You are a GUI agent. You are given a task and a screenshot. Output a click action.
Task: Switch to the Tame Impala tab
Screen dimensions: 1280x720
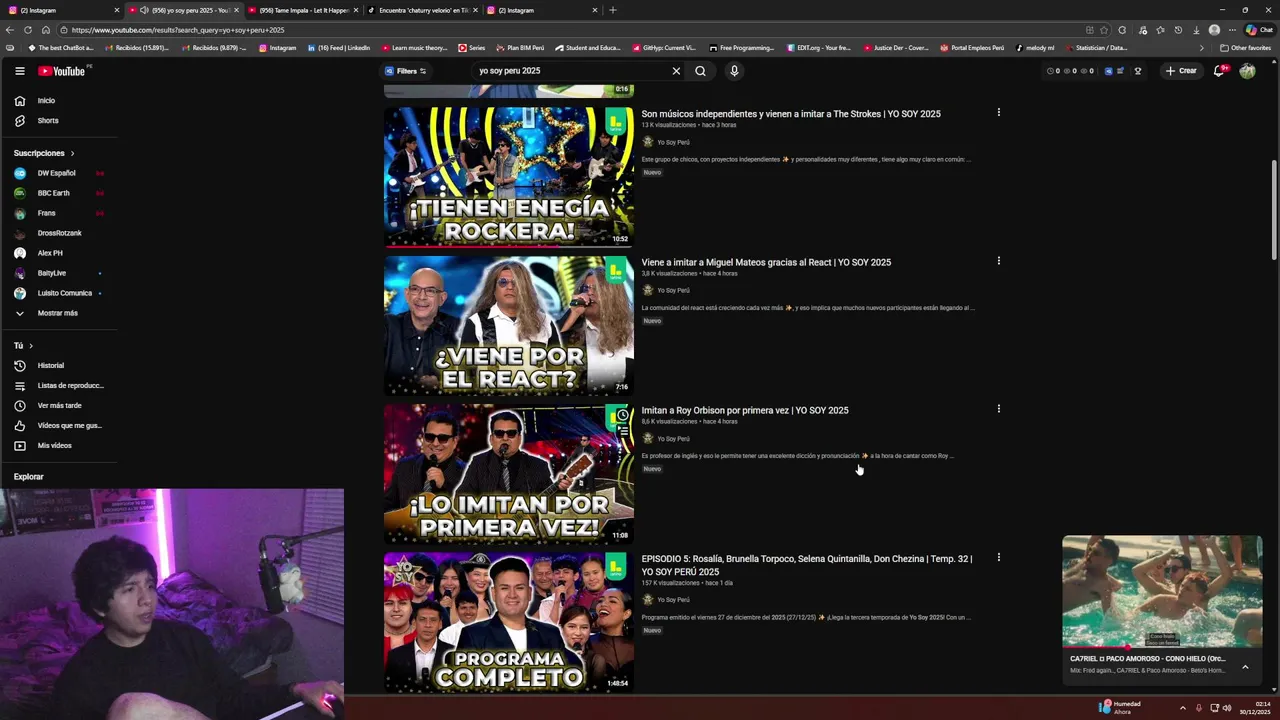click(303, 10)
